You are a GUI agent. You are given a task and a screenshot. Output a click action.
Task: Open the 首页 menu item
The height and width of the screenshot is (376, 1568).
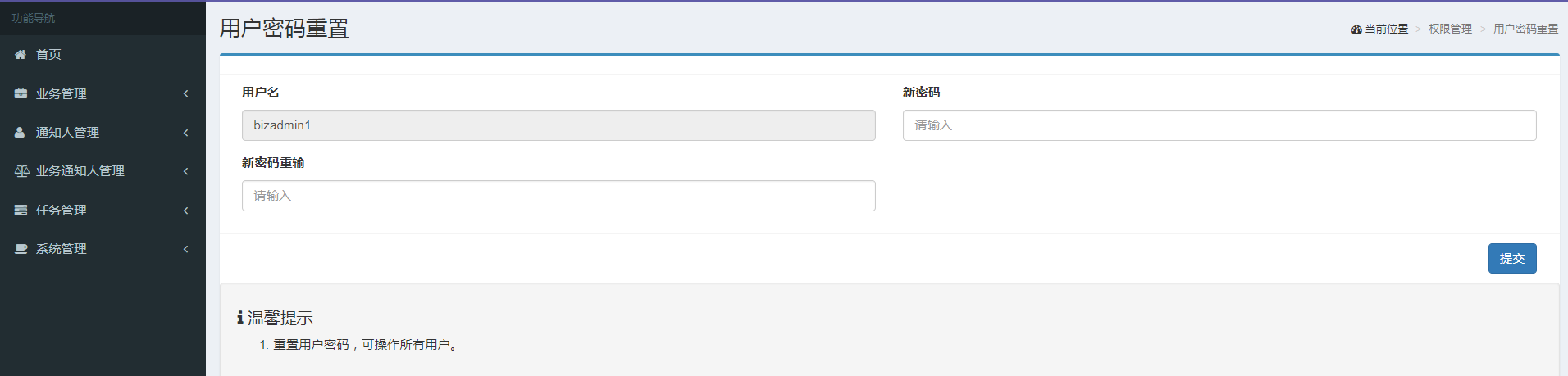(48, 54)
